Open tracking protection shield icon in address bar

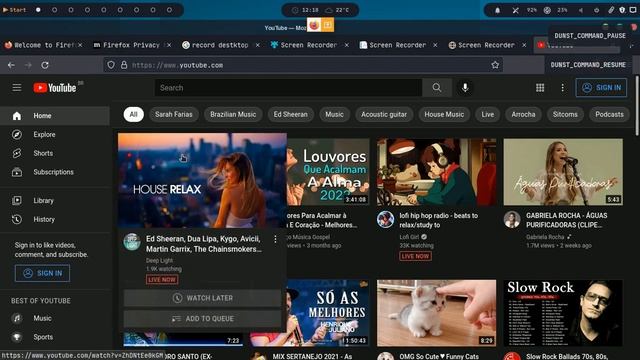coord(111,65)
